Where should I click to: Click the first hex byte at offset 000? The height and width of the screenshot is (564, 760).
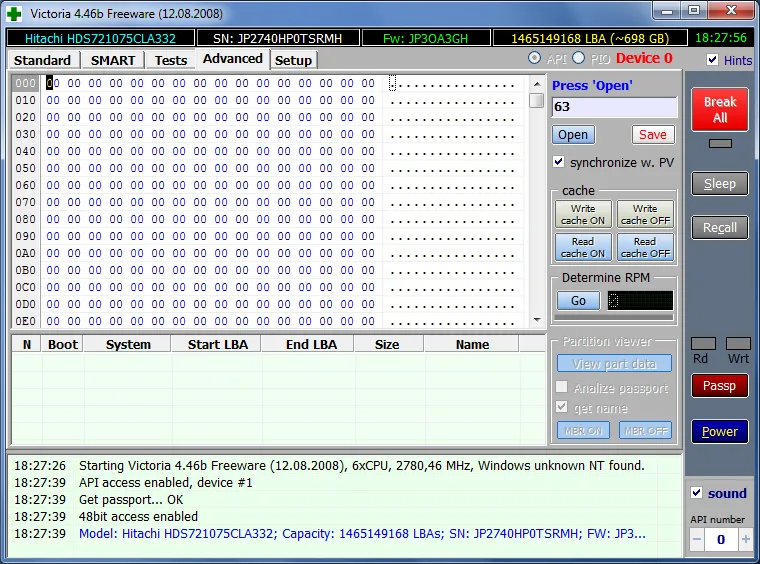[x=53, y=83]
